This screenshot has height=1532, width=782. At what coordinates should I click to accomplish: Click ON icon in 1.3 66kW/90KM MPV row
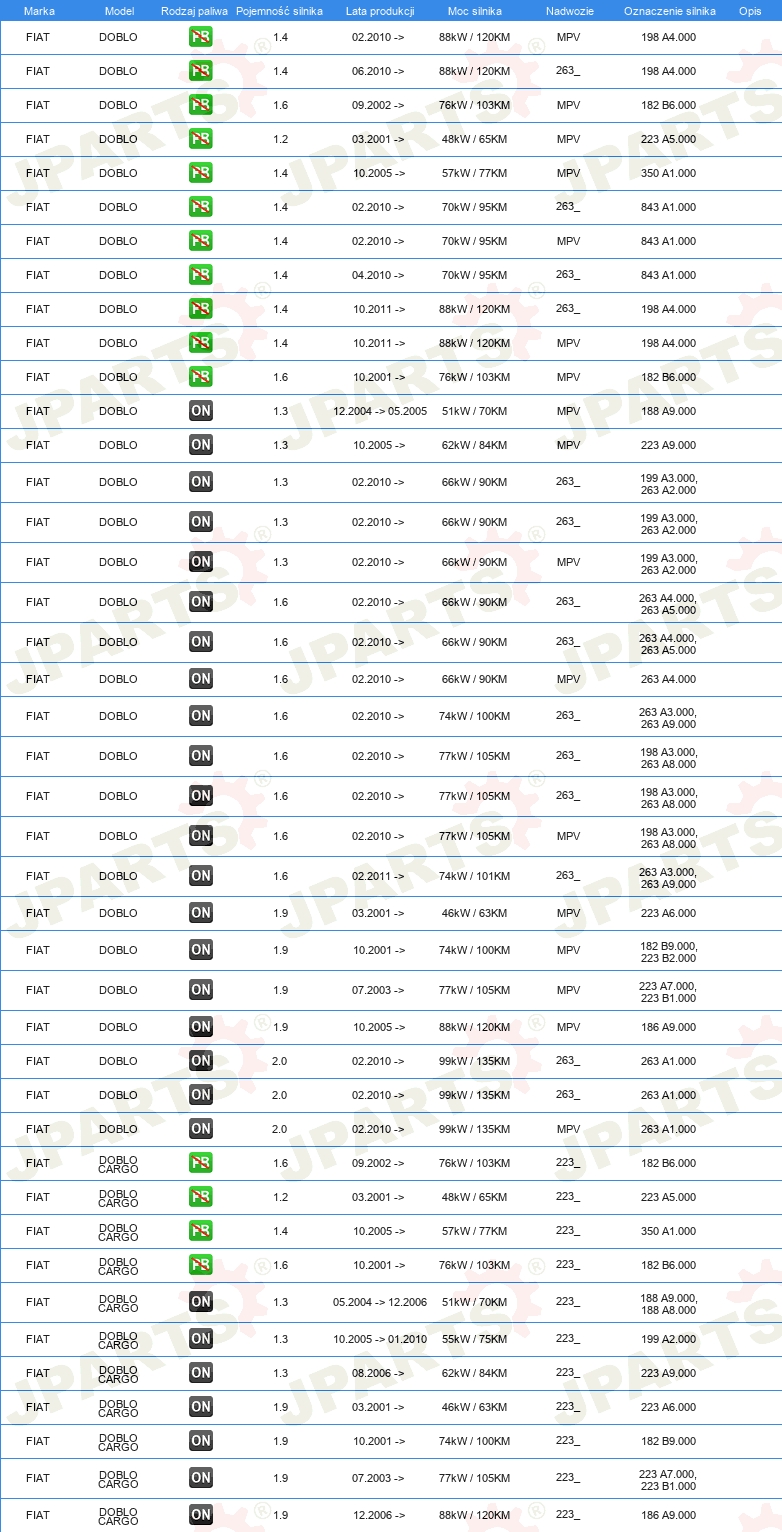pos(201,562)
